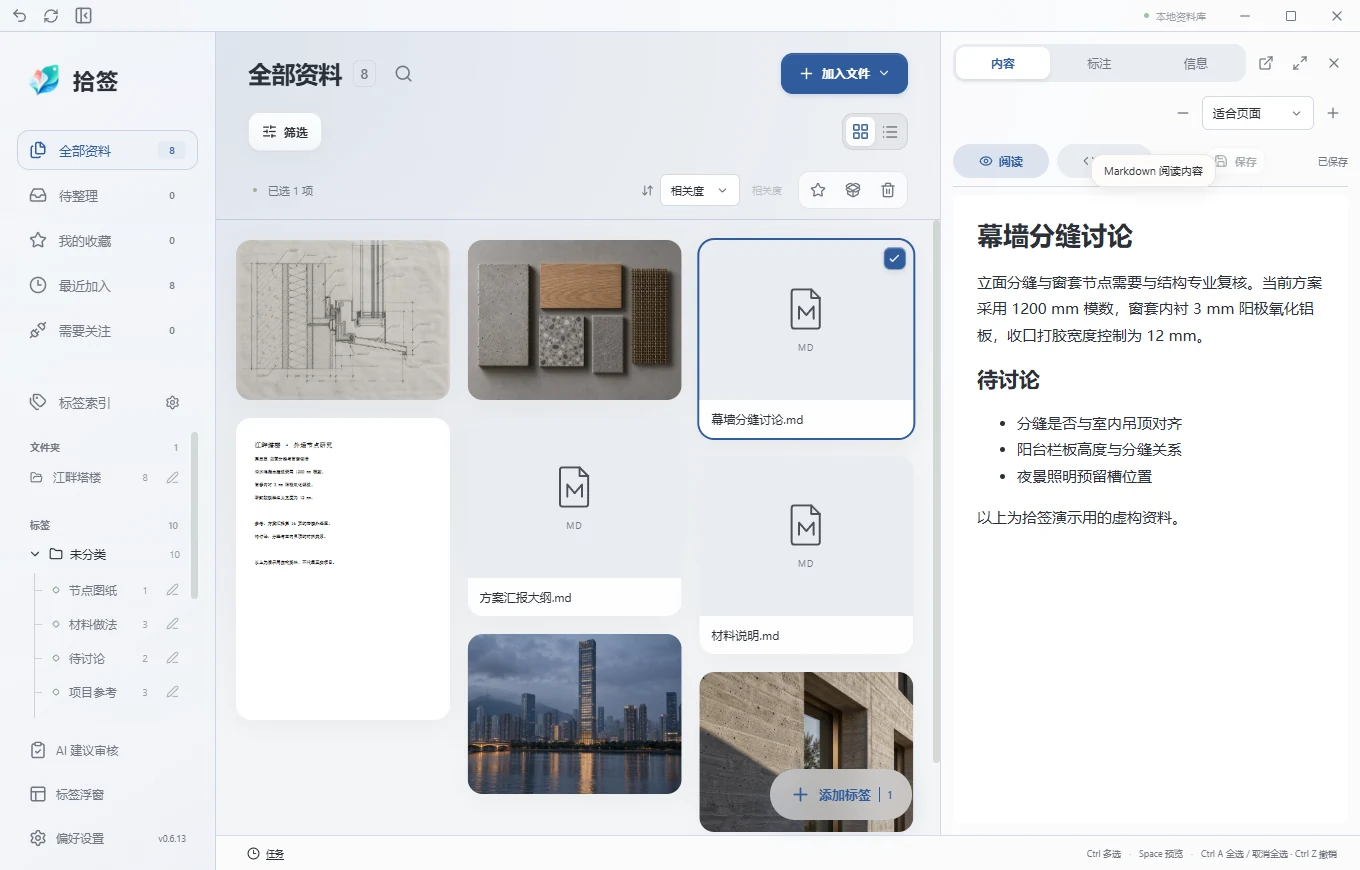Open 标签索引 page
This screenshot has width=1360, height=870.
tap(85, 403)
